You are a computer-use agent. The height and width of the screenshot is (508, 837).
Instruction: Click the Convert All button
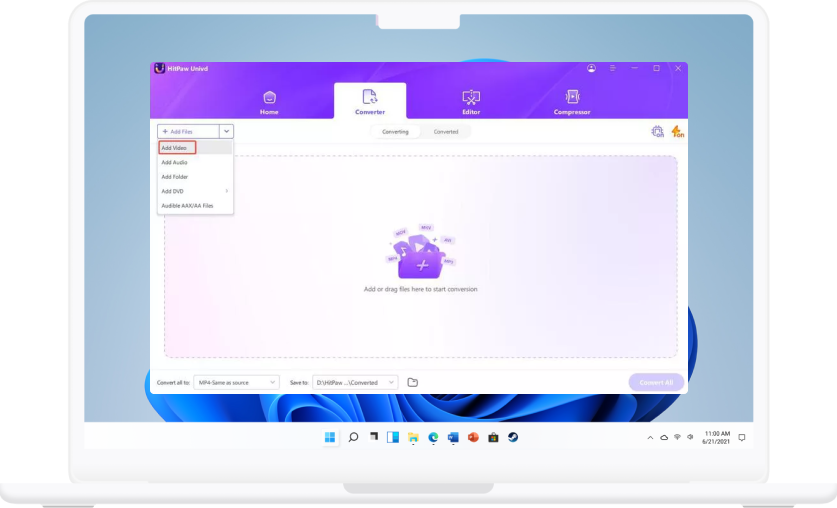click(656, 383)
